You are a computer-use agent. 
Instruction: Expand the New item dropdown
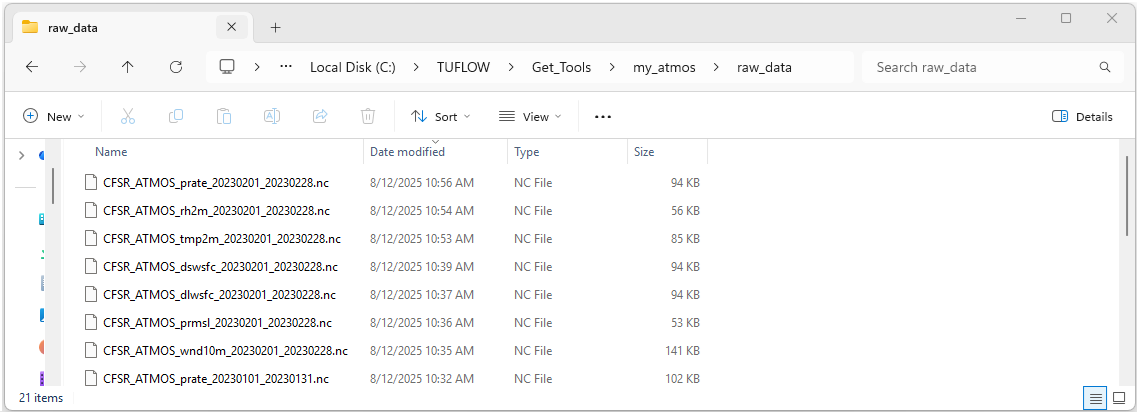tap(54, 116)
